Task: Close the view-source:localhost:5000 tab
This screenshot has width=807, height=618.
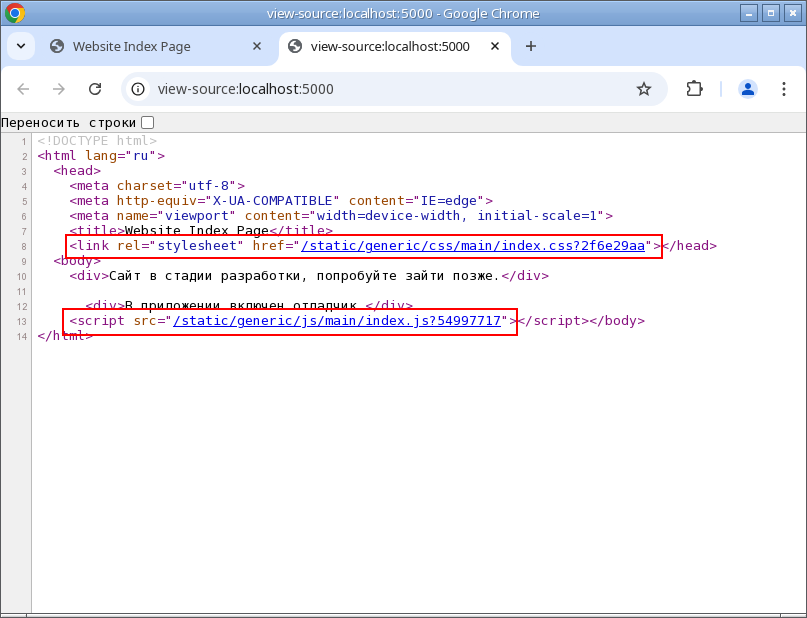Action: click(x=495, y=46)
